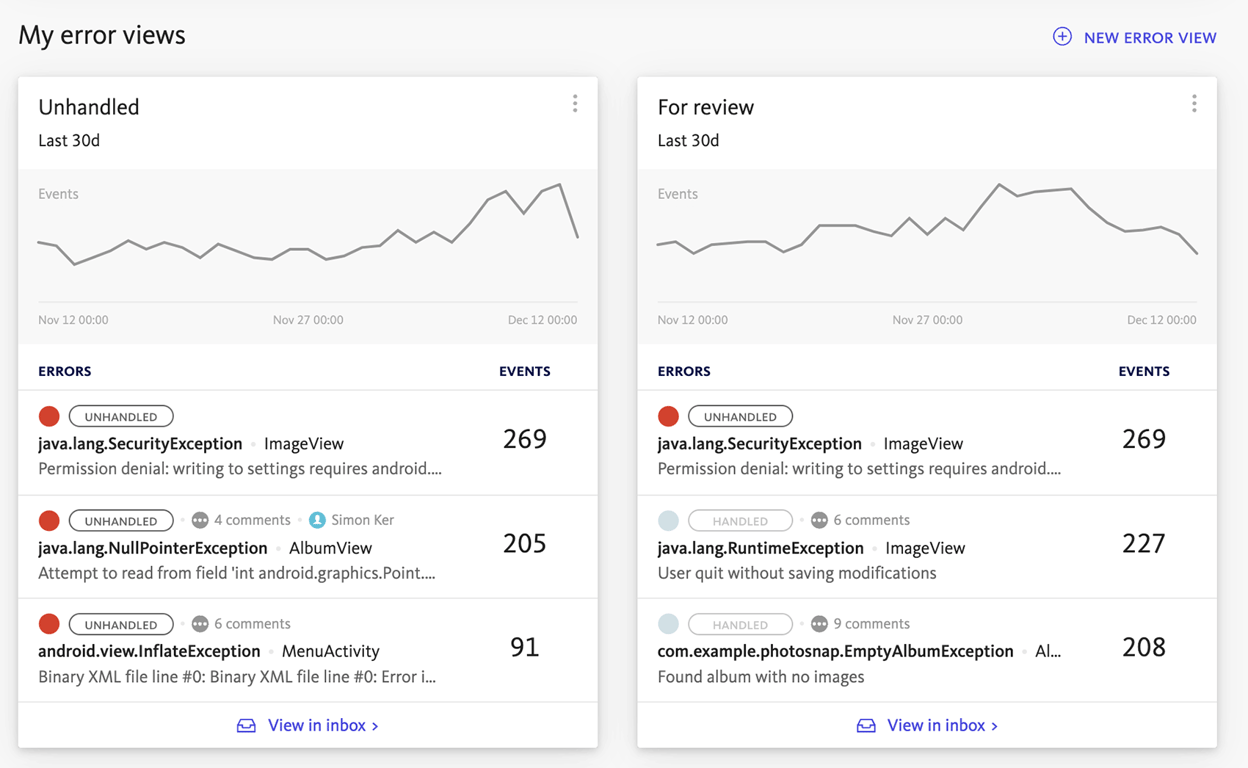Click For review card title

tap(706, 107)
